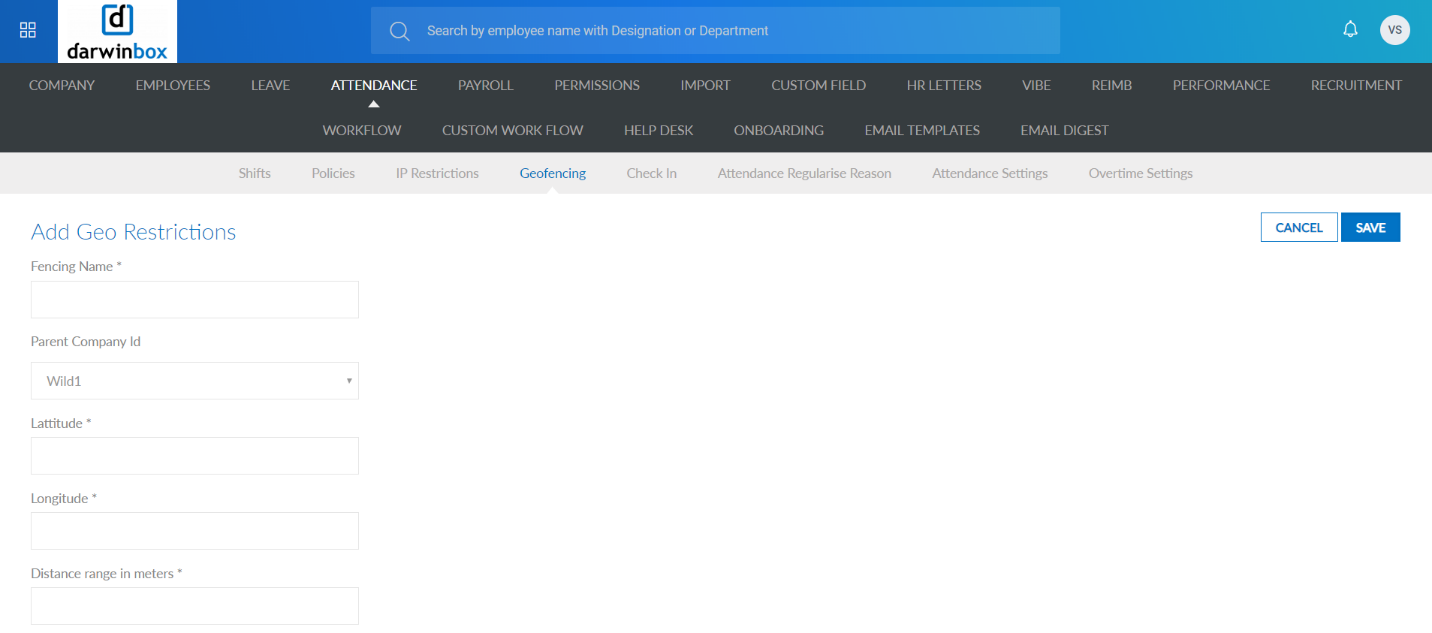
Task: Select the Overtime Settings tab
Action: (x=1140, y=173)
